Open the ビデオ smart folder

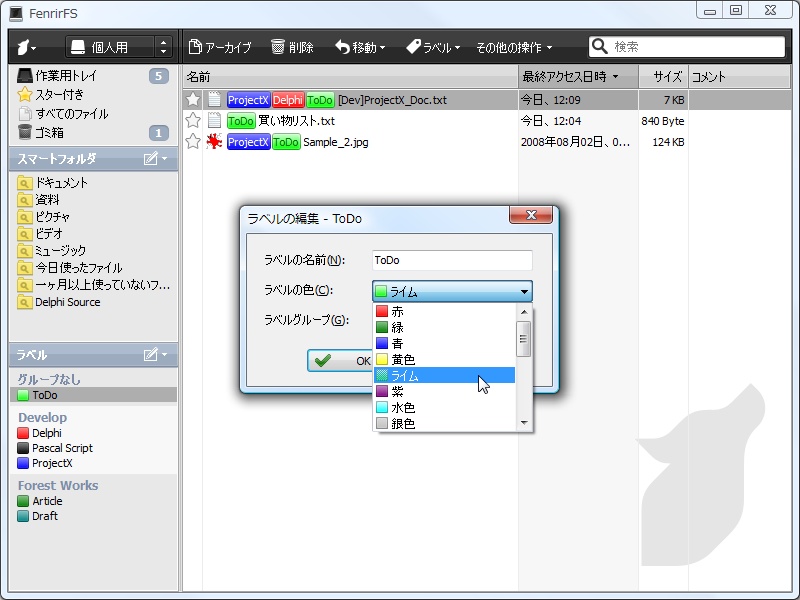tap(40, 234)
